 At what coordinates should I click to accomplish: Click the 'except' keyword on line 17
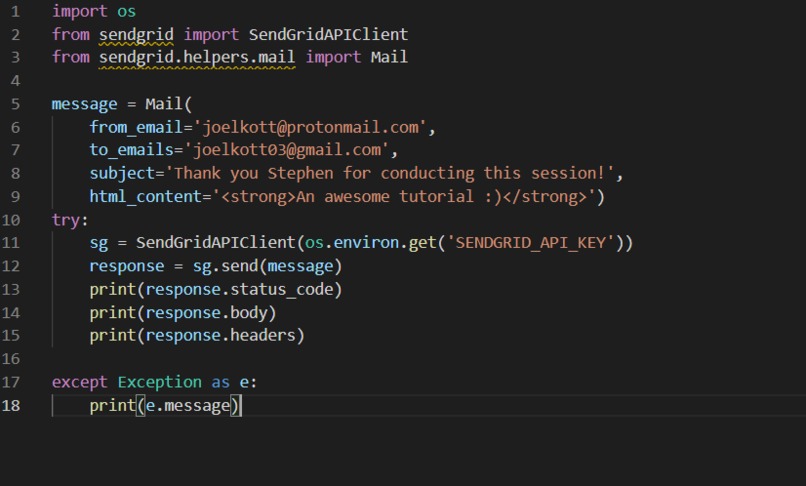(80, 382)
